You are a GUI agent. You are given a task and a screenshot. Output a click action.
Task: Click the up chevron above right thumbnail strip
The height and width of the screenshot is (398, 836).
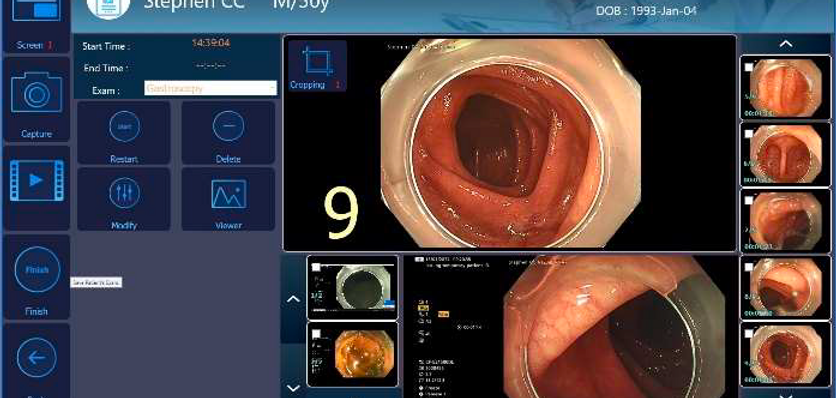pos(786,44)
